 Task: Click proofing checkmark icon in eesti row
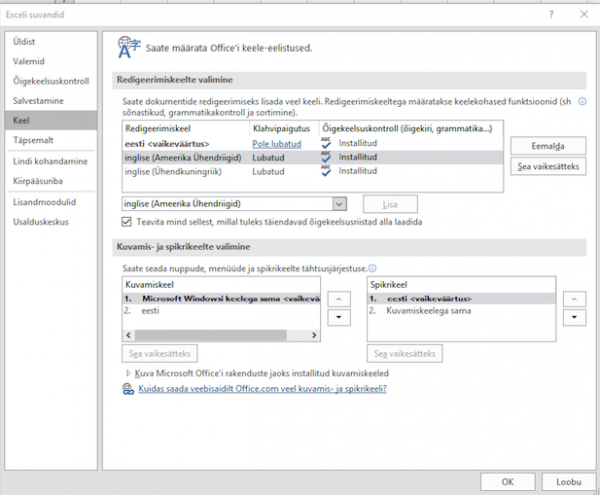pos(326,143)
